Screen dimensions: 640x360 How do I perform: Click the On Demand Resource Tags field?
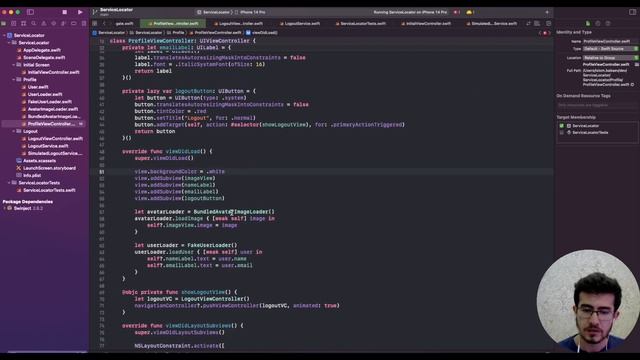pos(597,105)
